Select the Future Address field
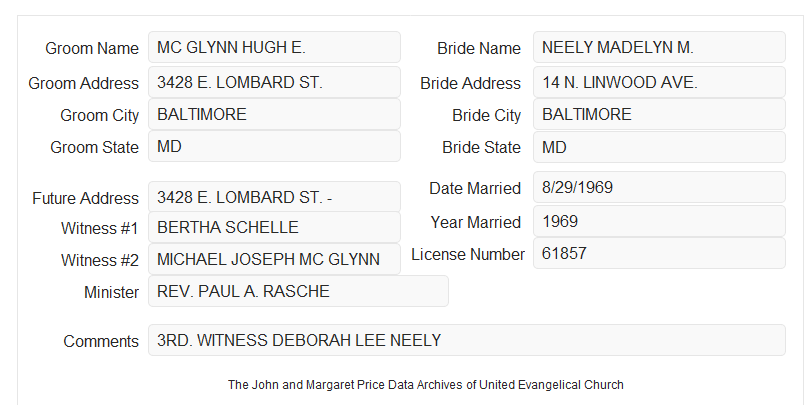 274,197
